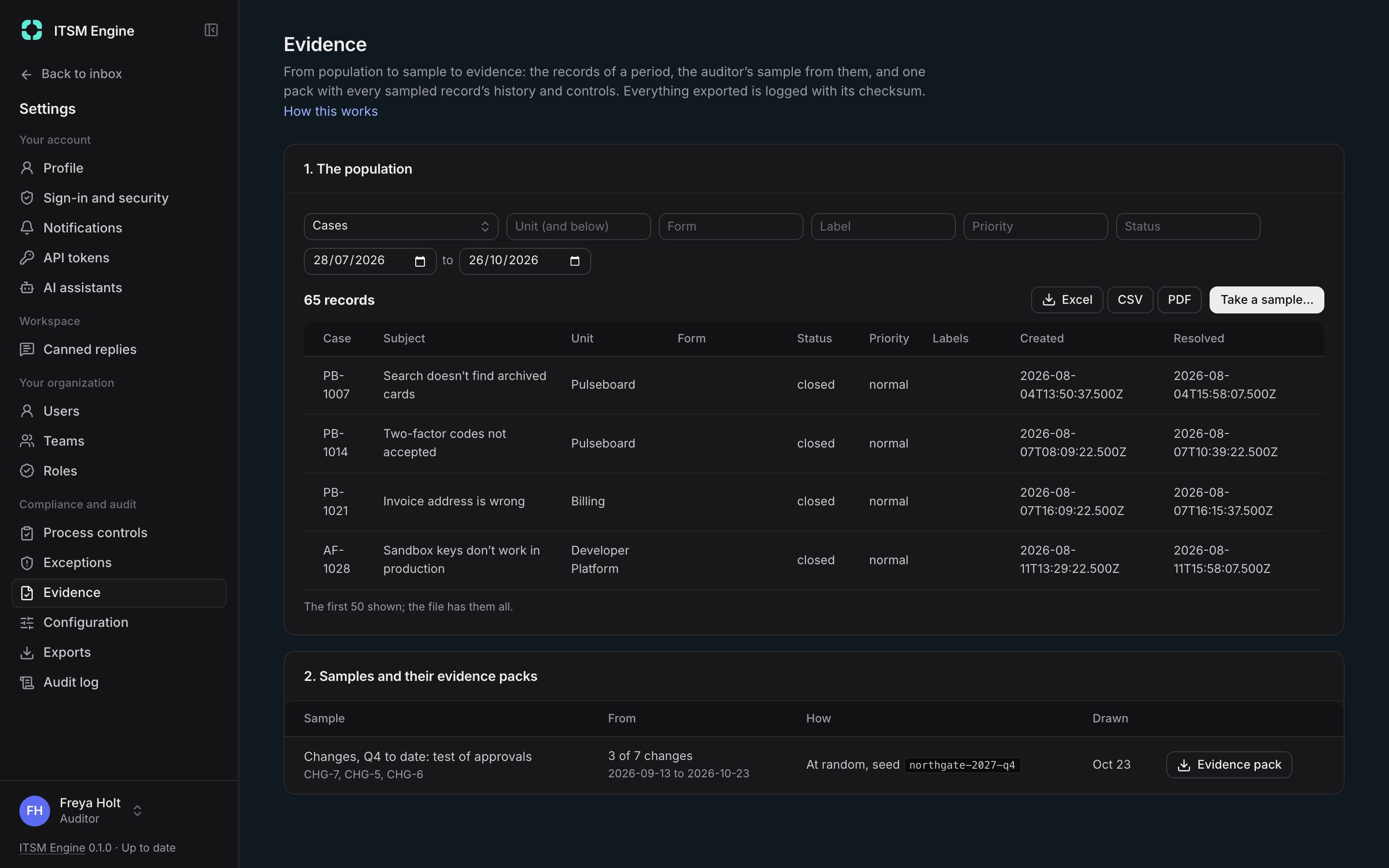The image size is (1389, 868).
Task: Click the Back to inbox arrow icon
Action: [27, 74]
